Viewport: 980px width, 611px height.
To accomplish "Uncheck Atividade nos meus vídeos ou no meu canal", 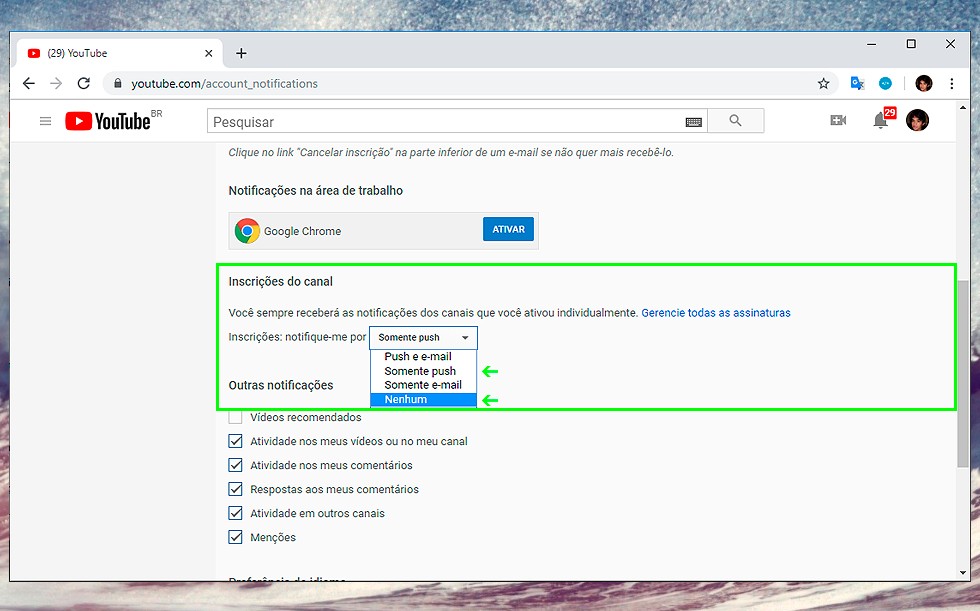I will coord(235,441).
